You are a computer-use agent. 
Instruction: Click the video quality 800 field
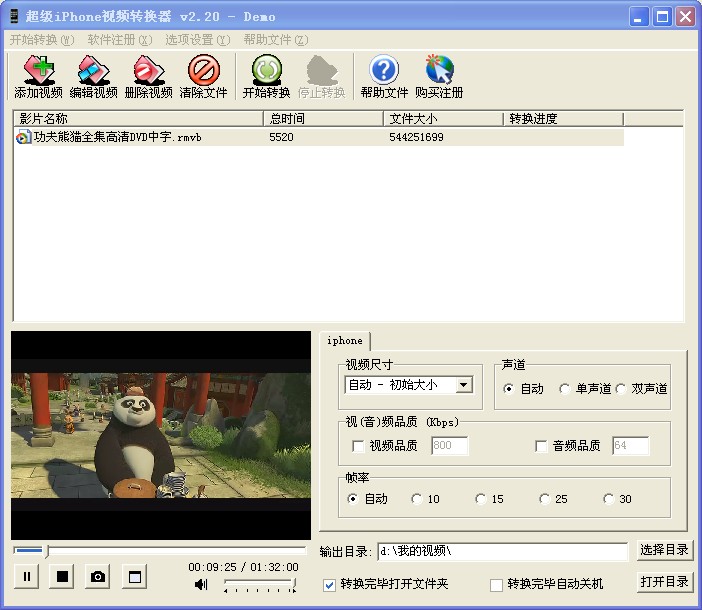(x=449, y=445)
